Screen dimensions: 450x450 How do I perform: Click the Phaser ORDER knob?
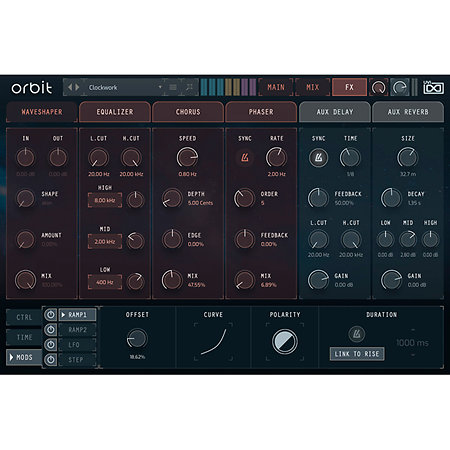[244, 198]
